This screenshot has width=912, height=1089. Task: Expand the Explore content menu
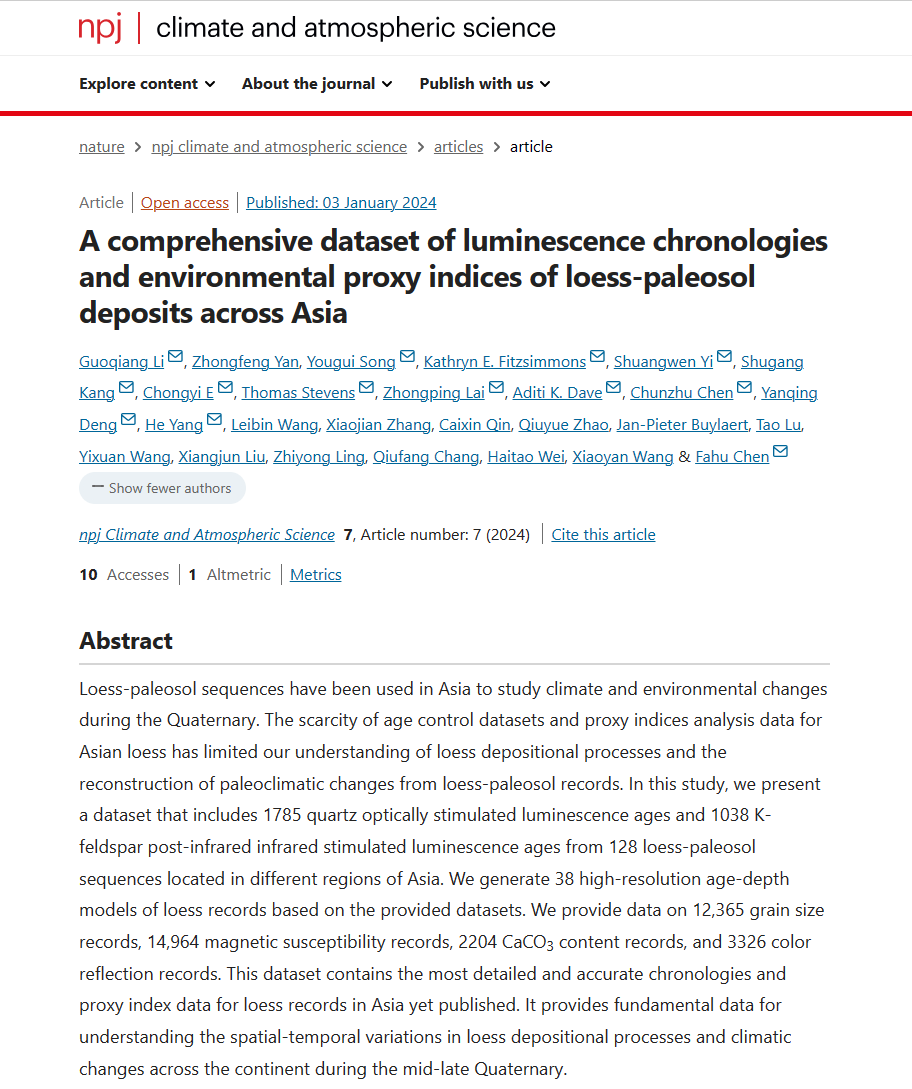(x=147, y=84)
